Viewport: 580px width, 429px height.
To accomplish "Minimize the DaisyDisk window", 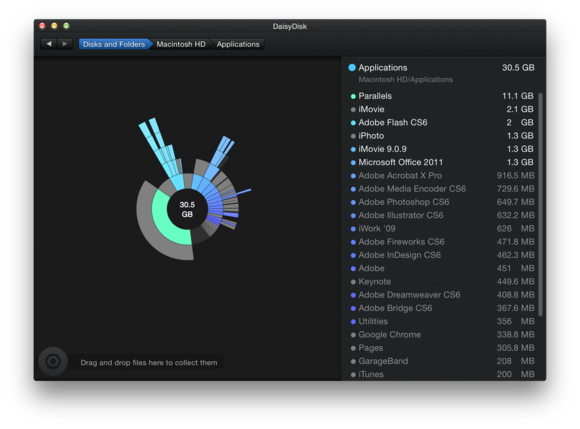I will (x=54, y=26).
